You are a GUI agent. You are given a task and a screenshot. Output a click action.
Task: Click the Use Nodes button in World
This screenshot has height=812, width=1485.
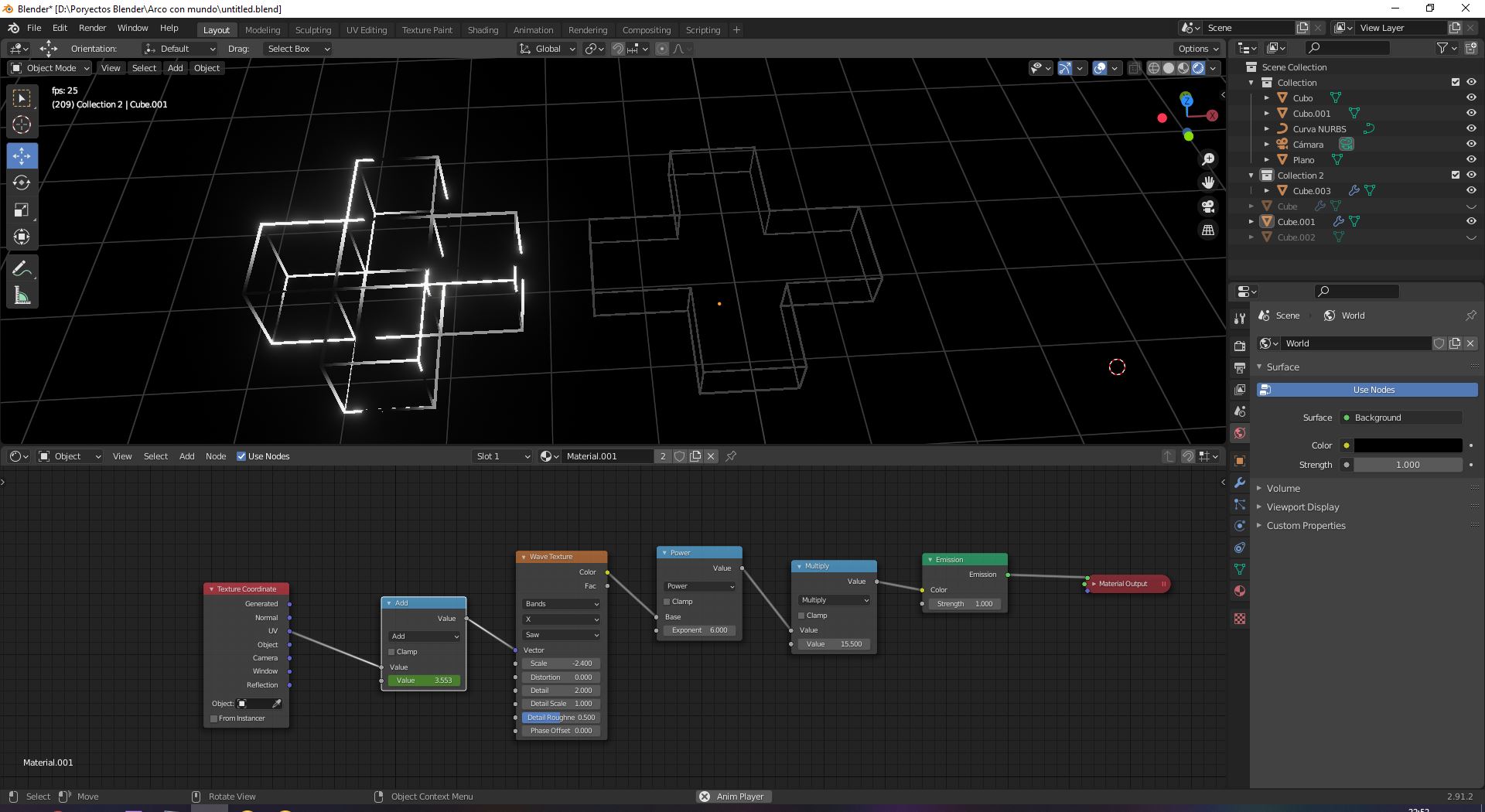coord(1367,390)
